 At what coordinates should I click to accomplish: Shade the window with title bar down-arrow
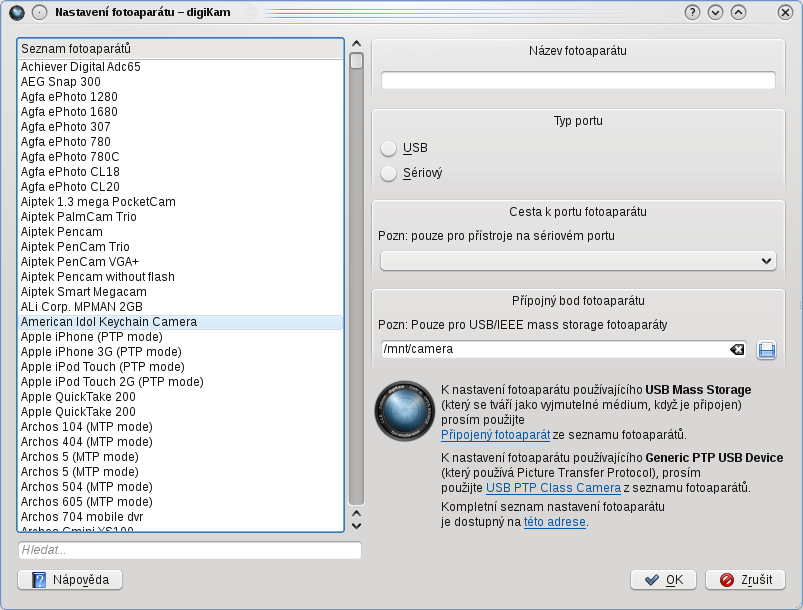coord(715,12)
